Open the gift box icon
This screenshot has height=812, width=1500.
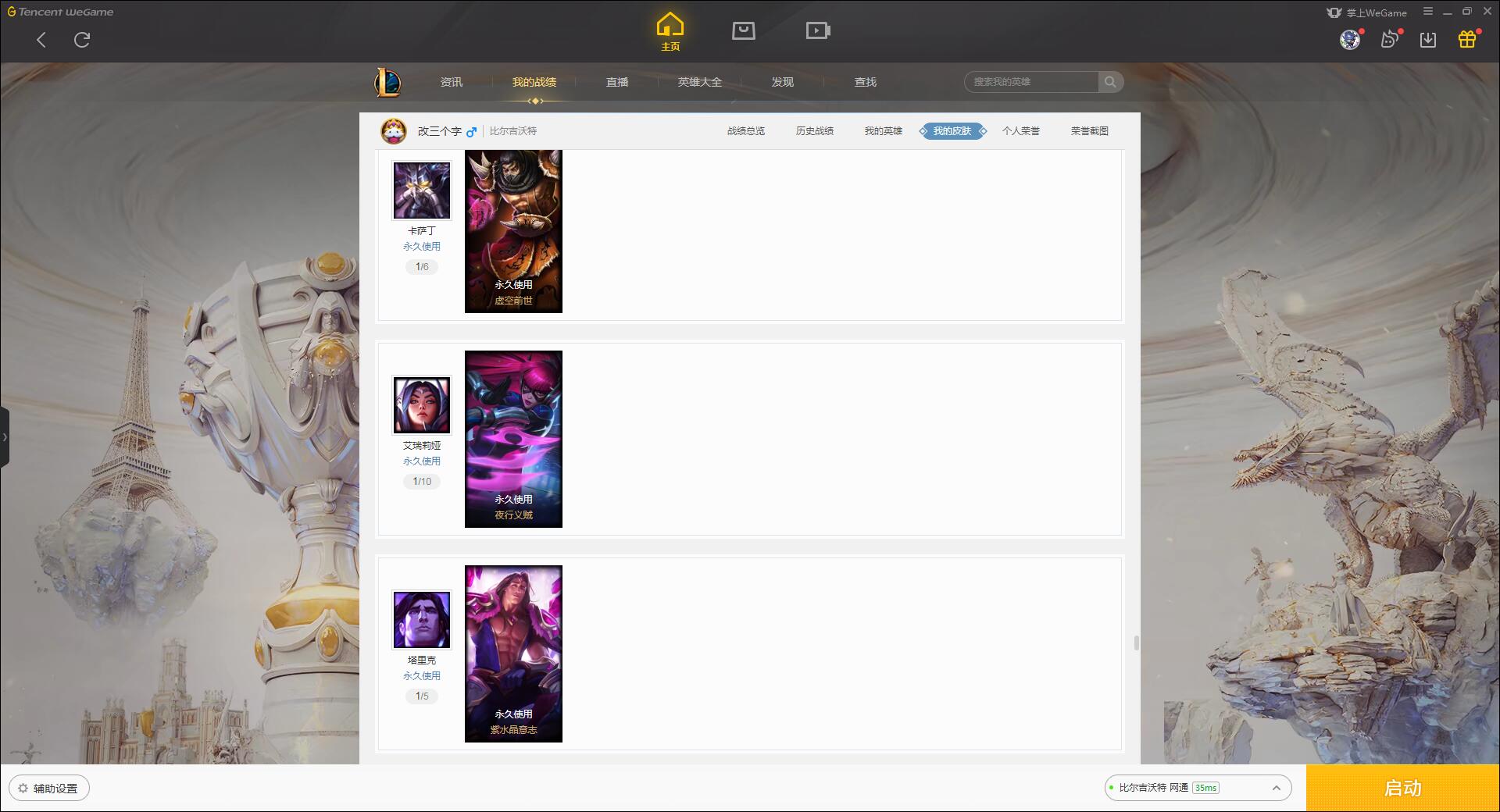coord(1467,40)
